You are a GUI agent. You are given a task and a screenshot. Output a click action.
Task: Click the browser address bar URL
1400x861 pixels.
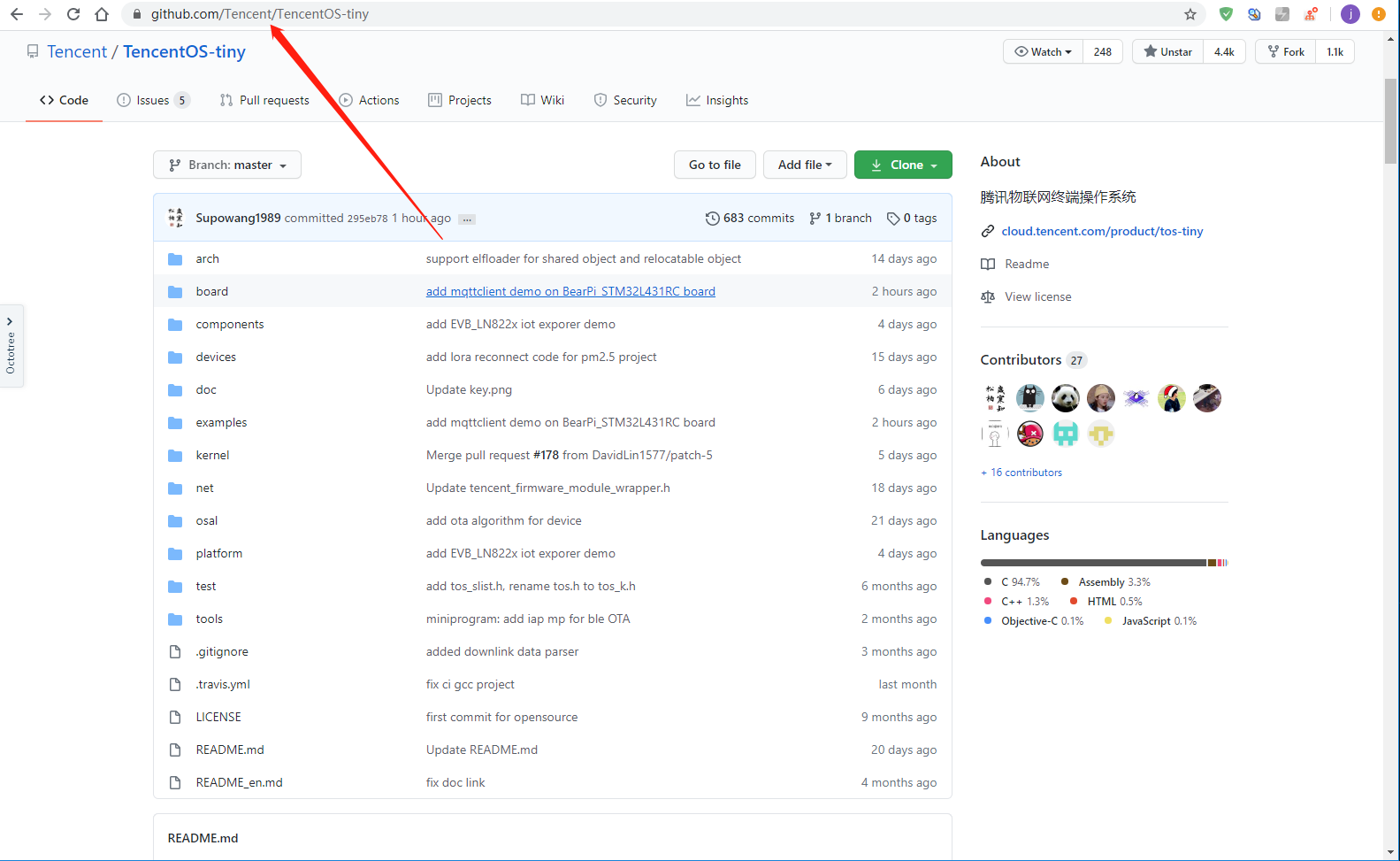[260, 14]
